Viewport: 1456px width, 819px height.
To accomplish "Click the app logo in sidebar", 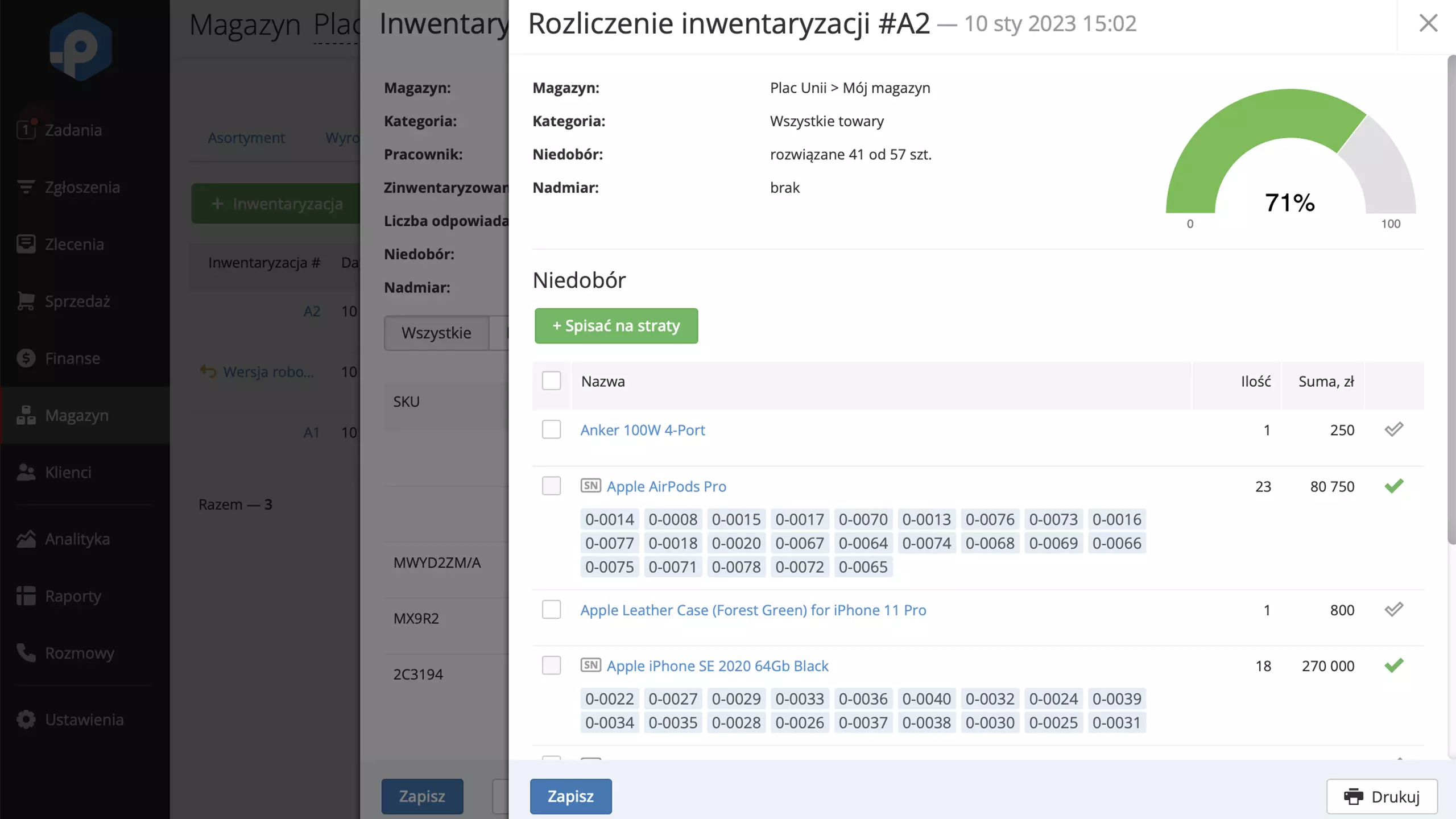I will point(81,47).
